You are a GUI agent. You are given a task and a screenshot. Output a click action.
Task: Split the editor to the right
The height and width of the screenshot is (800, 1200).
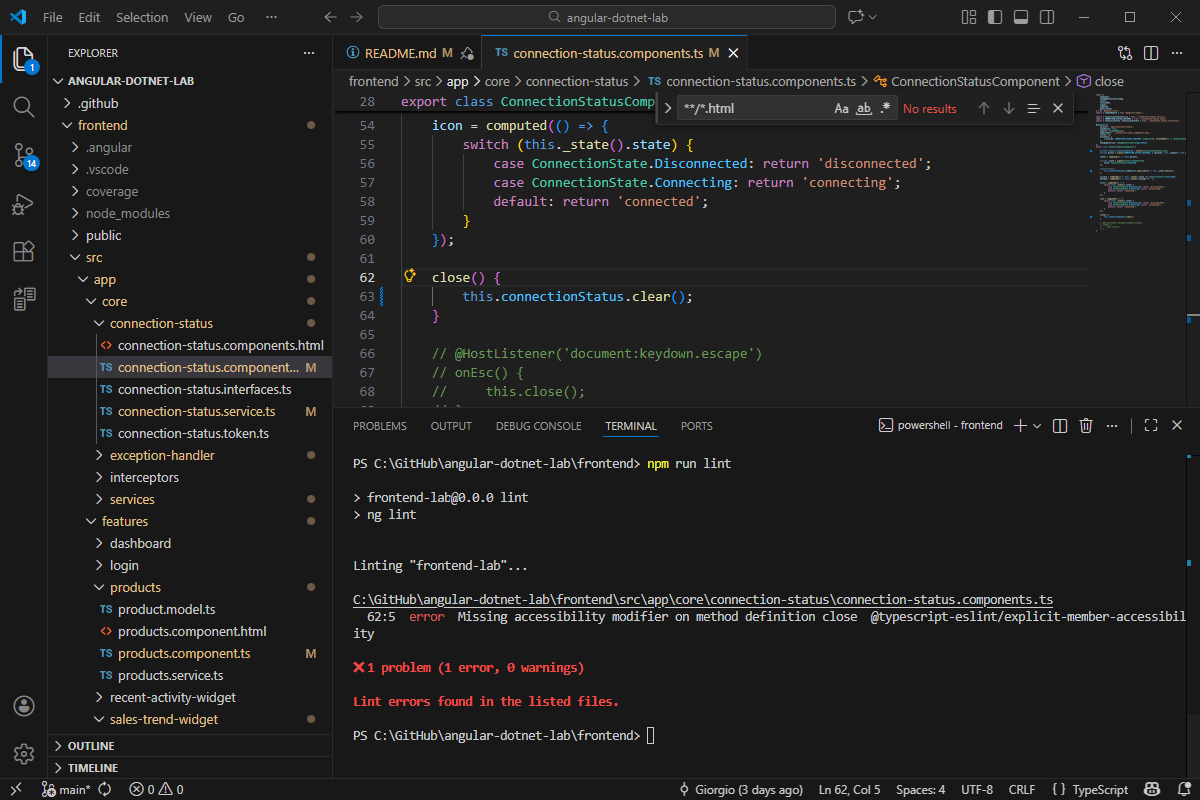click(1151, 53)
